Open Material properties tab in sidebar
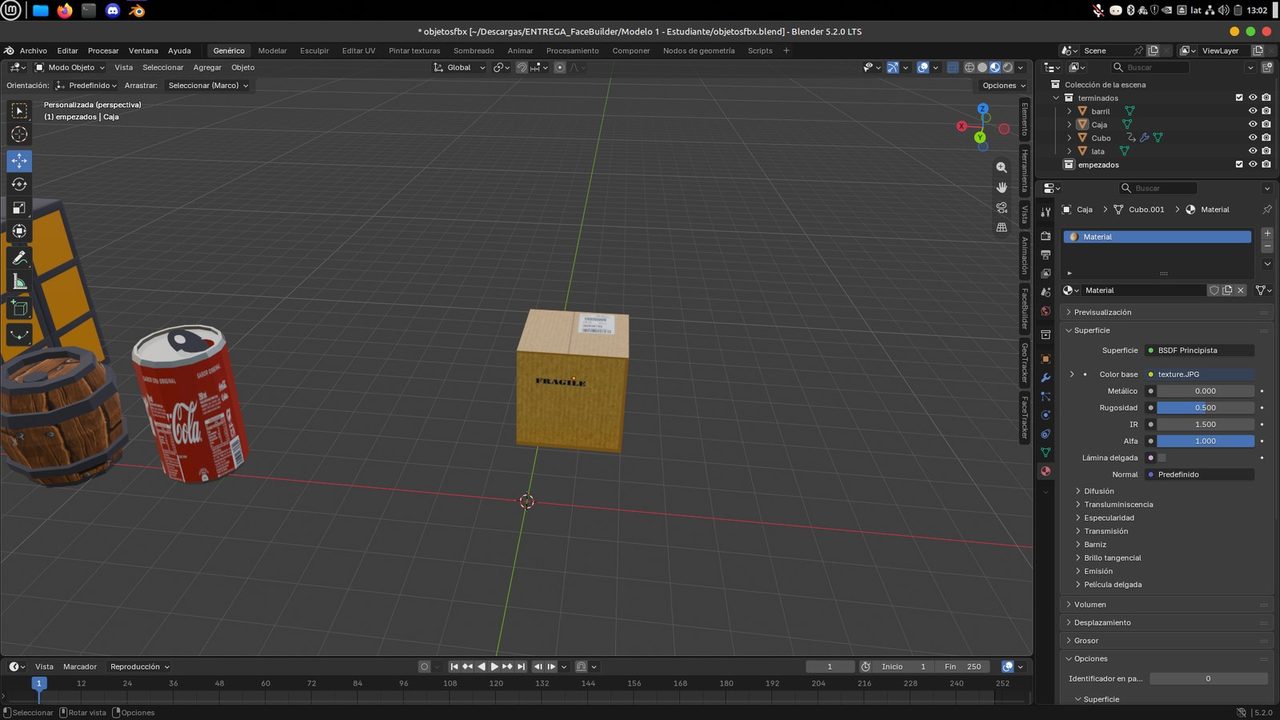Screen dimensions: 1280x720 click(x=1046, y=471)
